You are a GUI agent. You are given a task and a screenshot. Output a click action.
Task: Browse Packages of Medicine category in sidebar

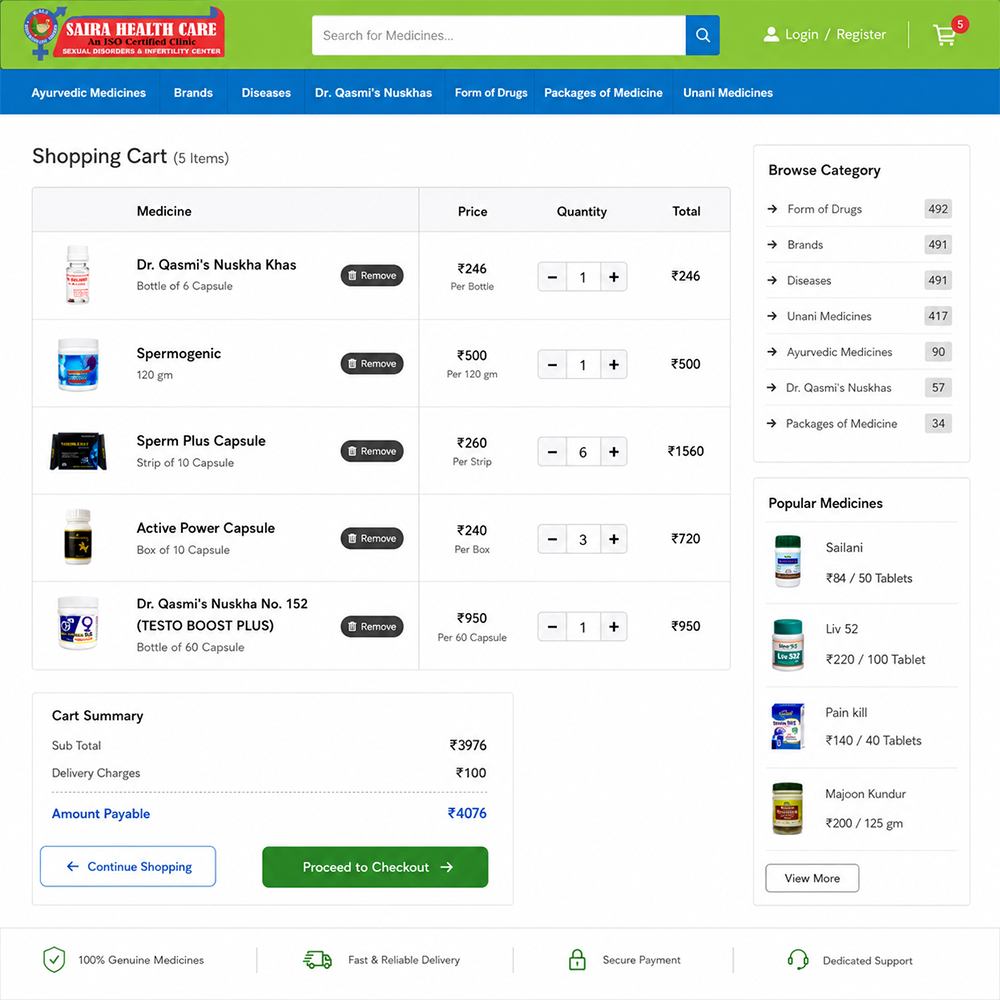(x=859, y=423)
